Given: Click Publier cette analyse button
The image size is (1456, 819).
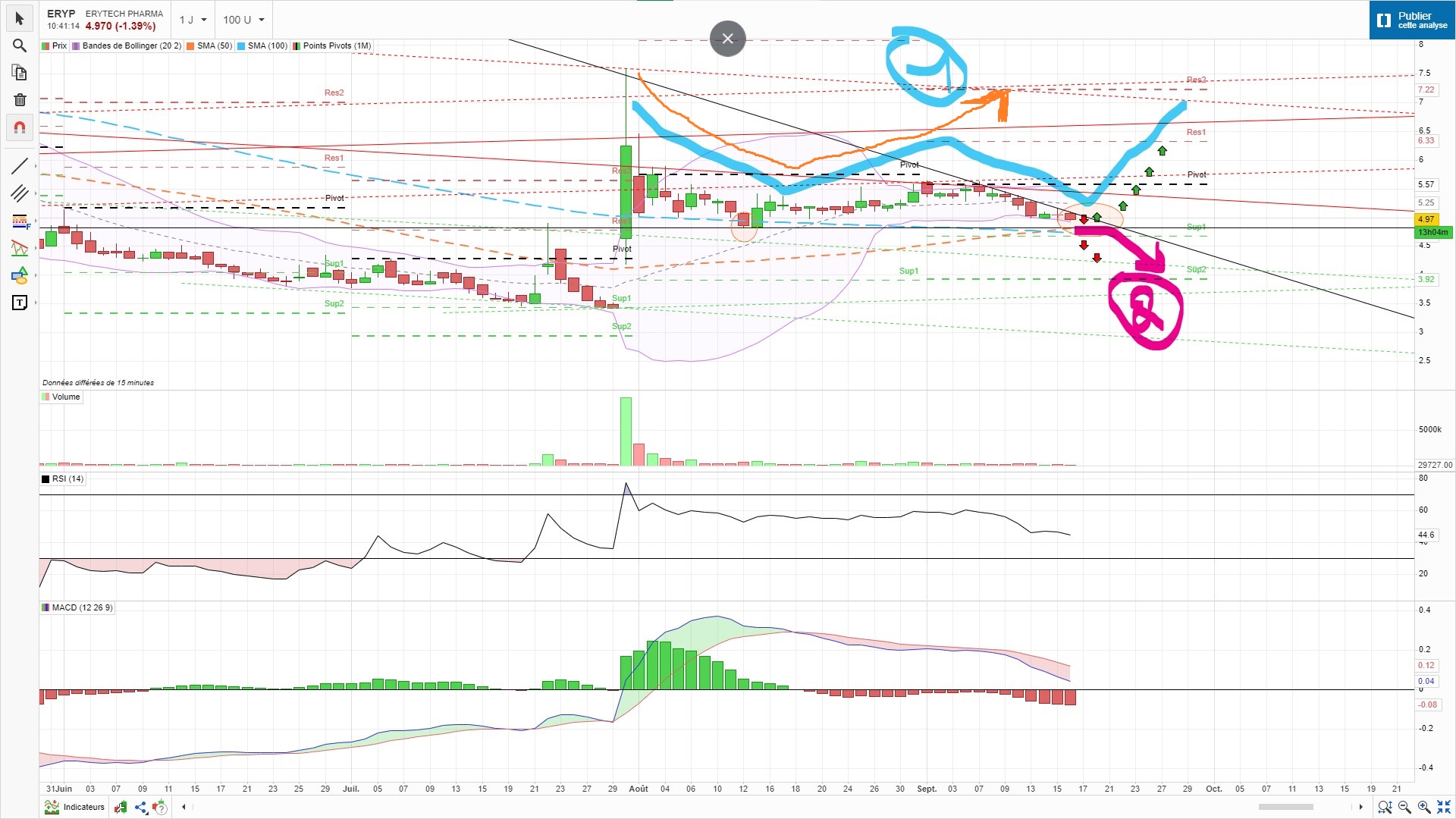Looking at the screenshot, I should (x=1413, y=20).
